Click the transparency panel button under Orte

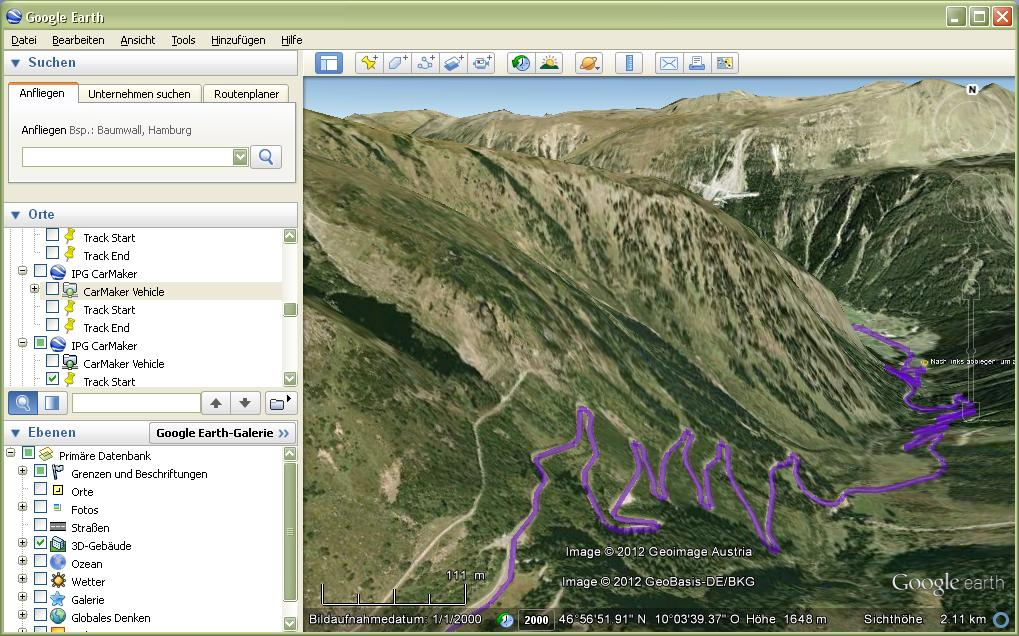[52, 403]
